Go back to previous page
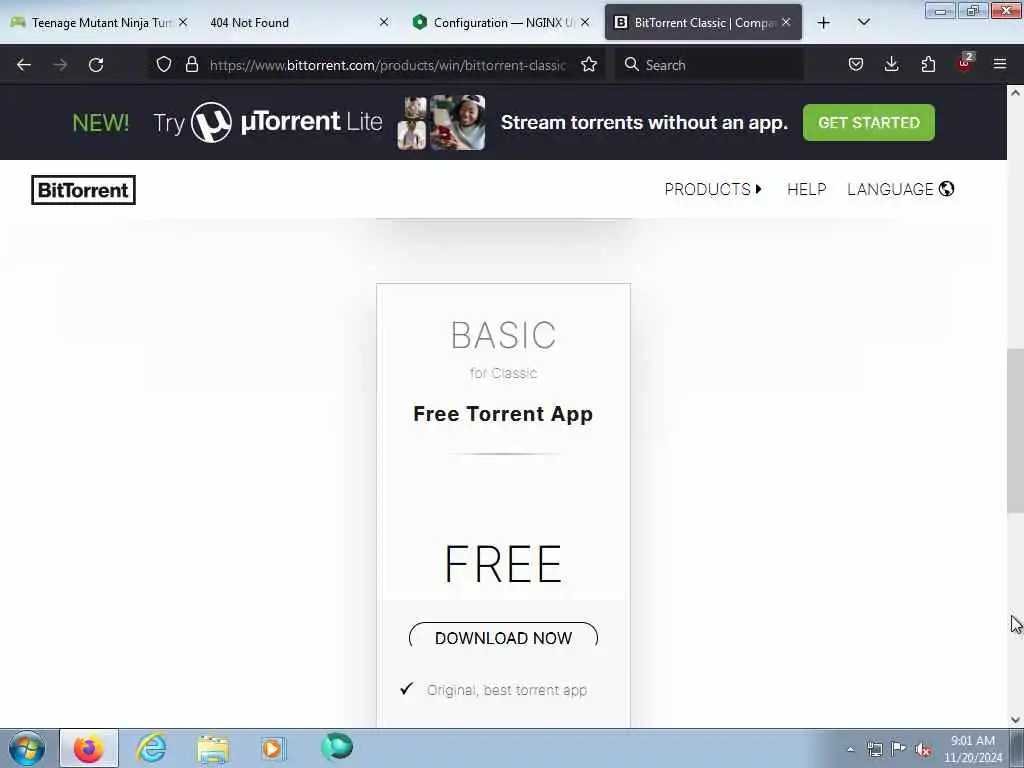1024x768 pixels. click(x=24, y=65)
